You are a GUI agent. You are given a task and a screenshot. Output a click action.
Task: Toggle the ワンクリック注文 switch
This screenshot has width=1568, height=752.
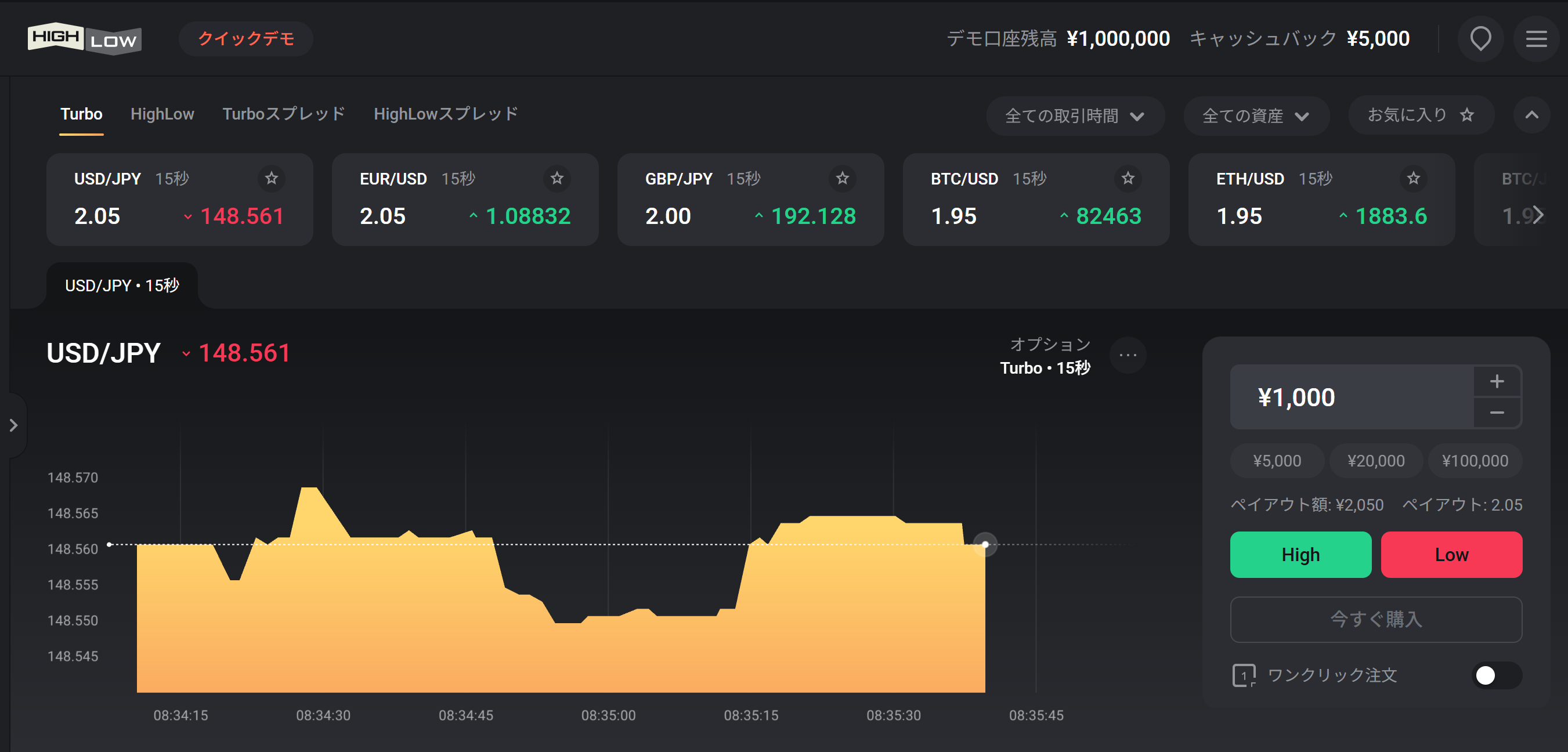pos(1496,675)
